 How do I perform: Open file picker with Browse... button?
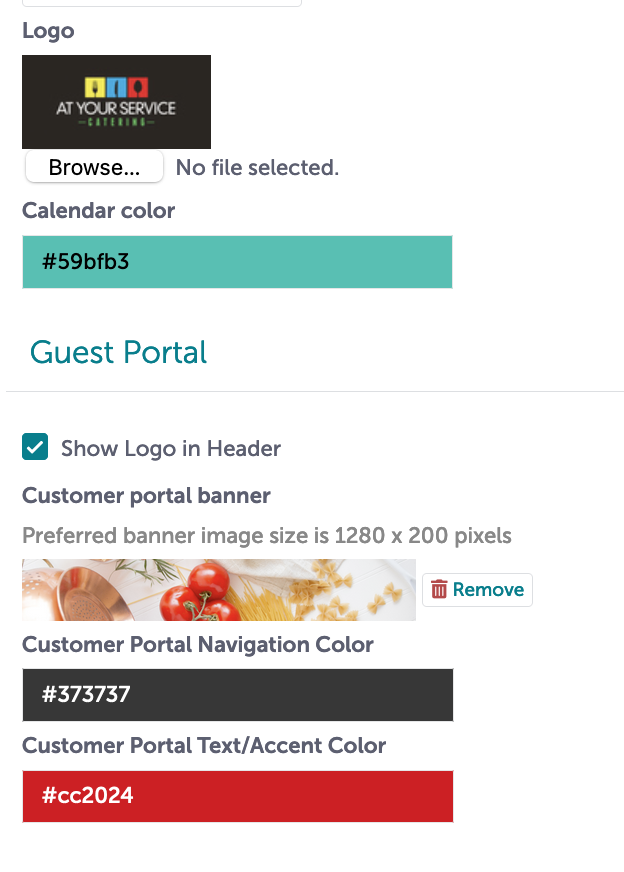click(94, 167)
